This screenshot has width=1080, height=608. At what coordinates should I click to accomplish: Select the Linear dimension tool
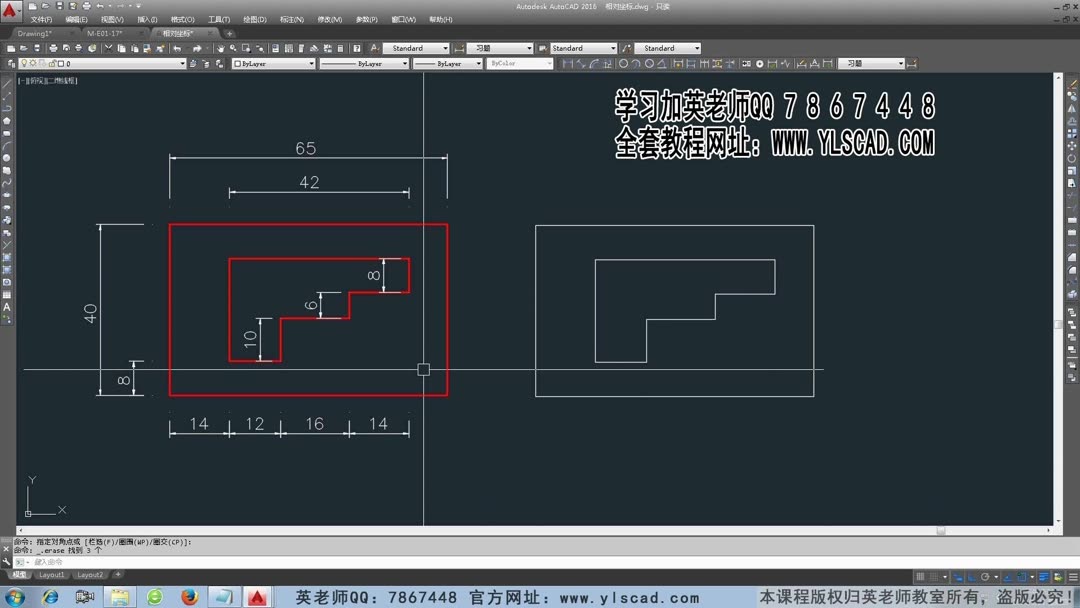pos(568,64)
